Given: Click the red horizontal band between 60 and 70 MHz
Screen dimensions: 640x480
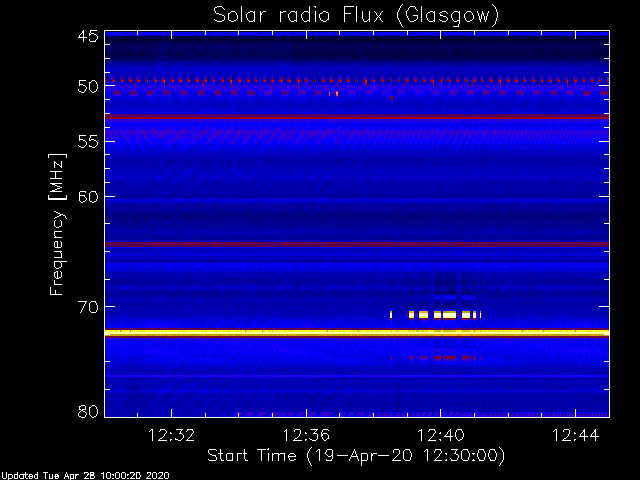Looking at the screenshot, I should pos(357,244).
